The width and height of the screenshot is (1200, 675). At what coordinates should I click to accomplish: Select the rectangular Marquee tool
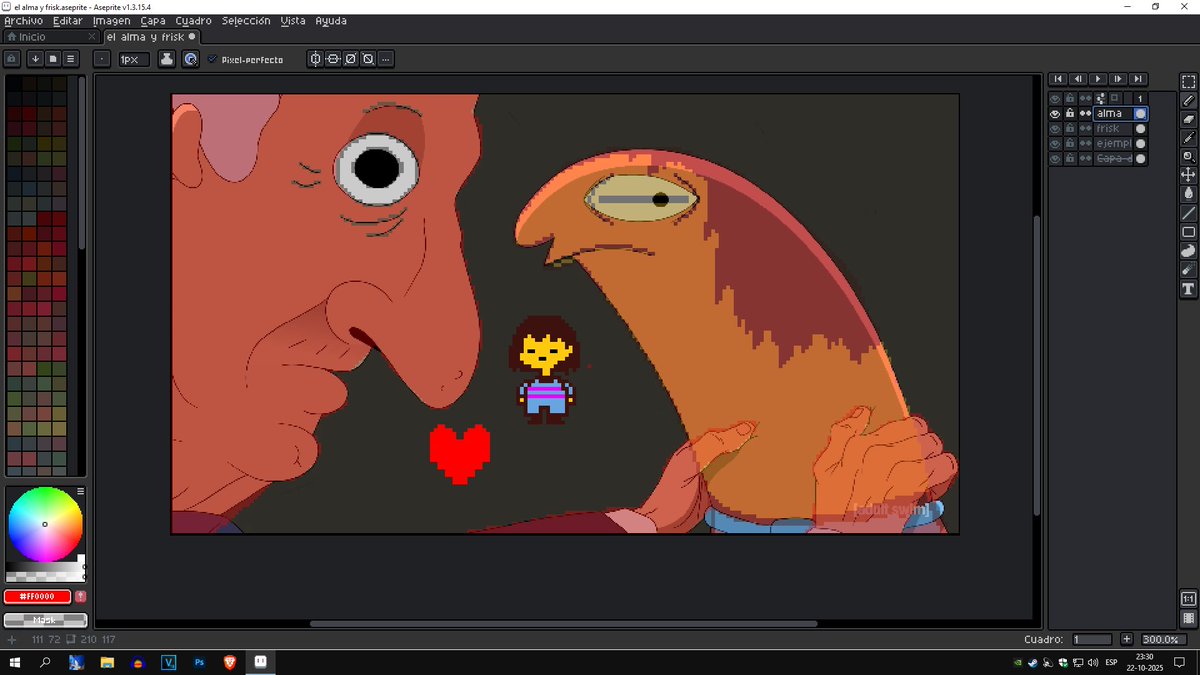(1188, 82)
